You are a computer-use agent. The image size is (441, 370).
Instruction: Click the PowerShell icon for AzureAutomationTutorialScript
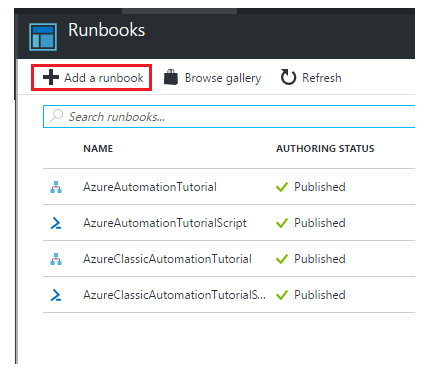coord(56,223)
